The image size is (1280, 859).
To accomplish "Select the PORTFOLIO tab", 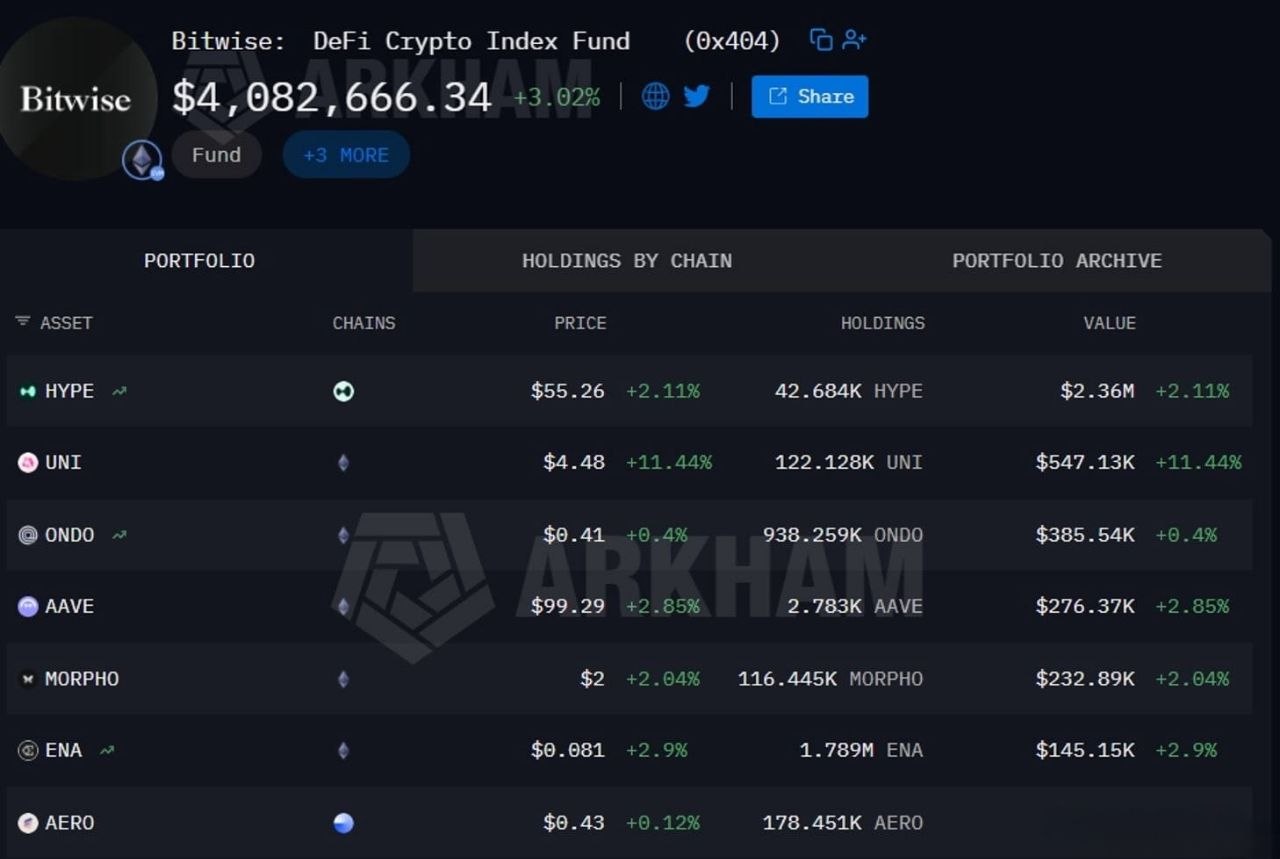I will coord(199,261).
